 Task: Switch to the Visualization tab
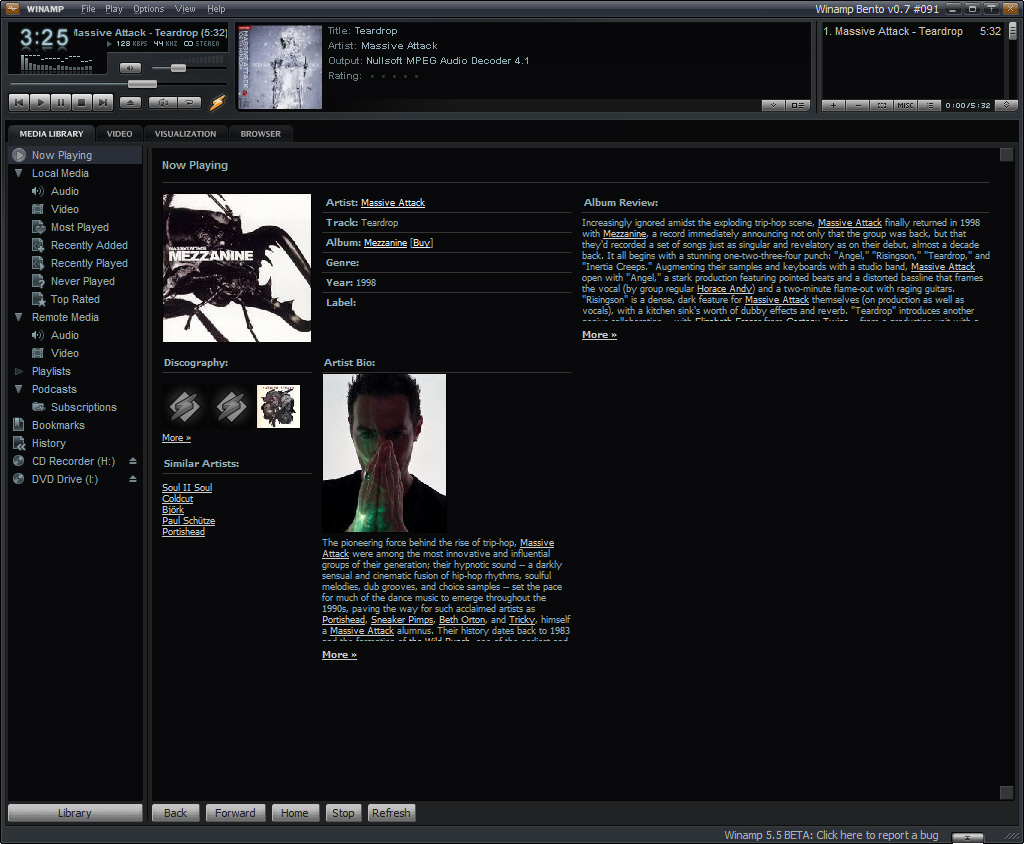click(x=185, y=134)
